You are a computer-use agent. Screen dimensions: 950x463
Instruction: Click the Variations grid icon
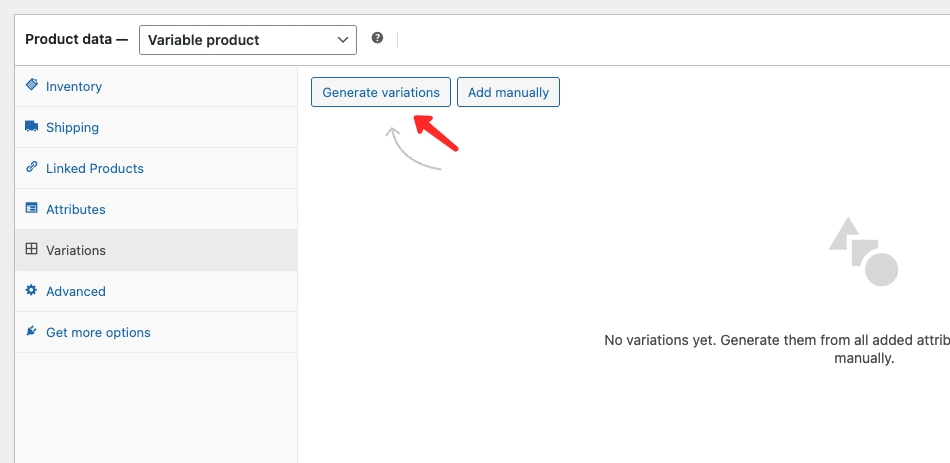click(x=32, y=250)
